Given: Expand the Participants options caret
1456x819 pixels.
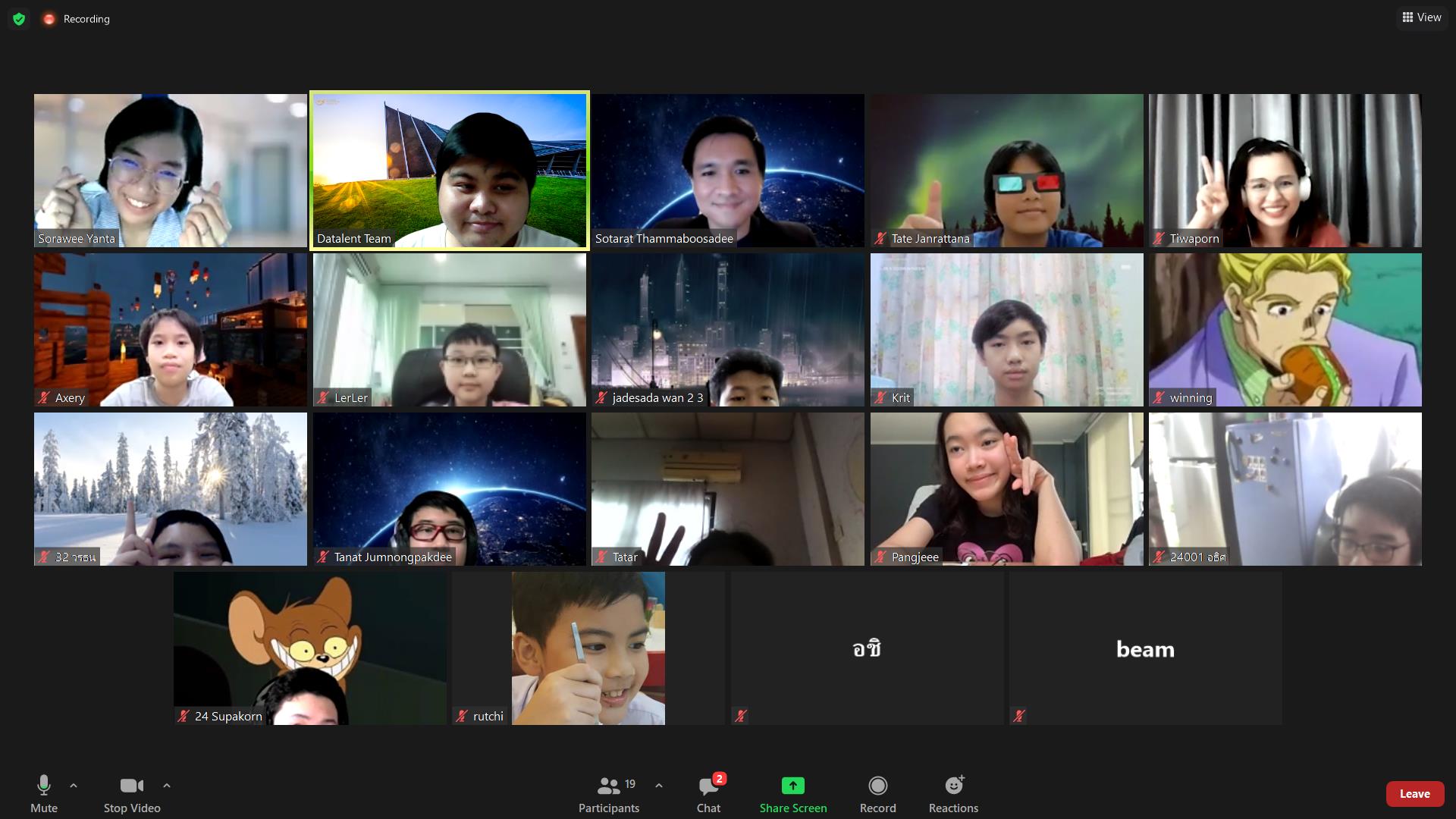Looking at the screenshot, I should (659, 786).
